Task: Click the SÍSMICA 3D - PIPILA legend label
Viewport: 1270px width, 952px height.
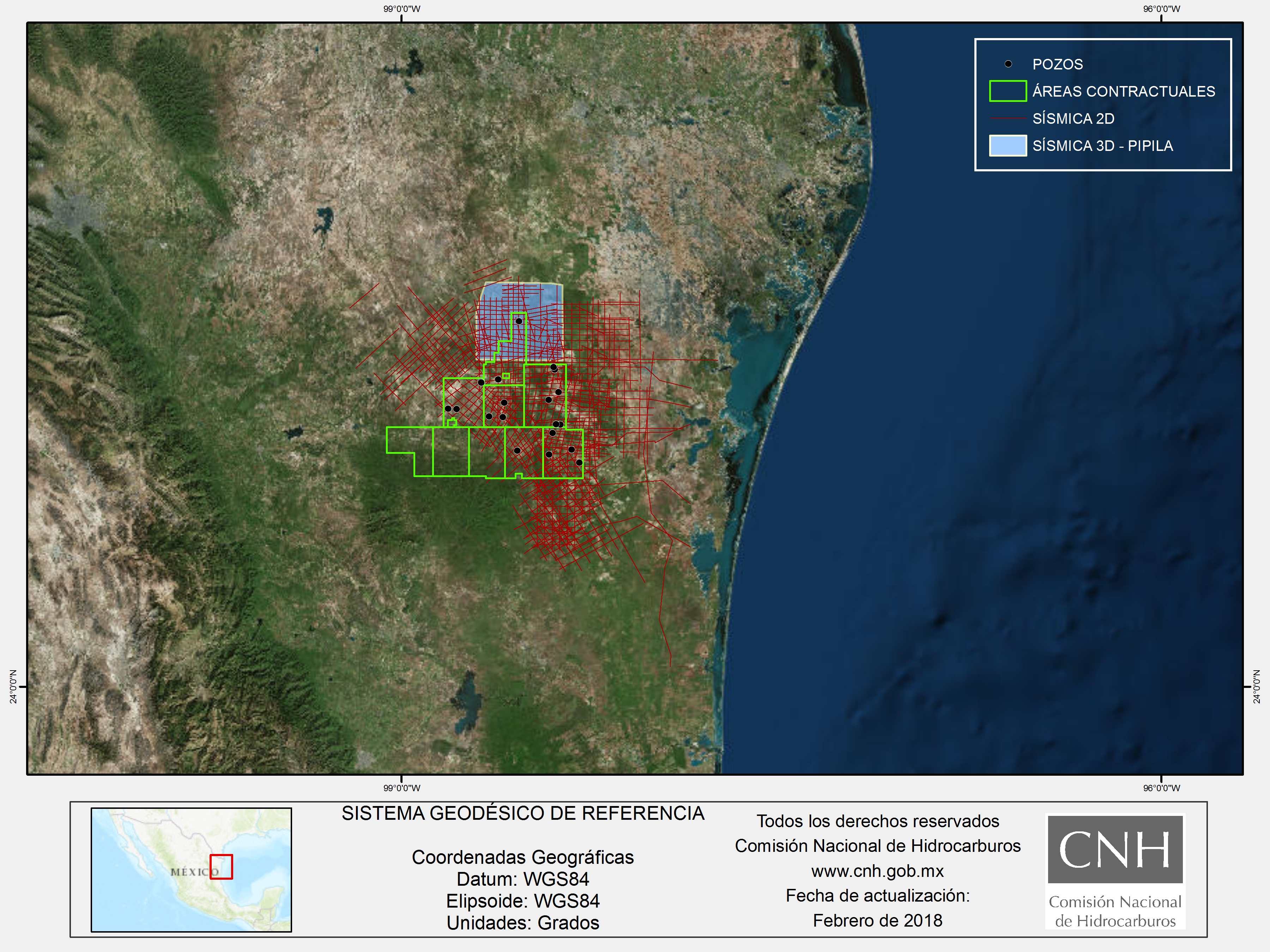Action: point(1102,146)
